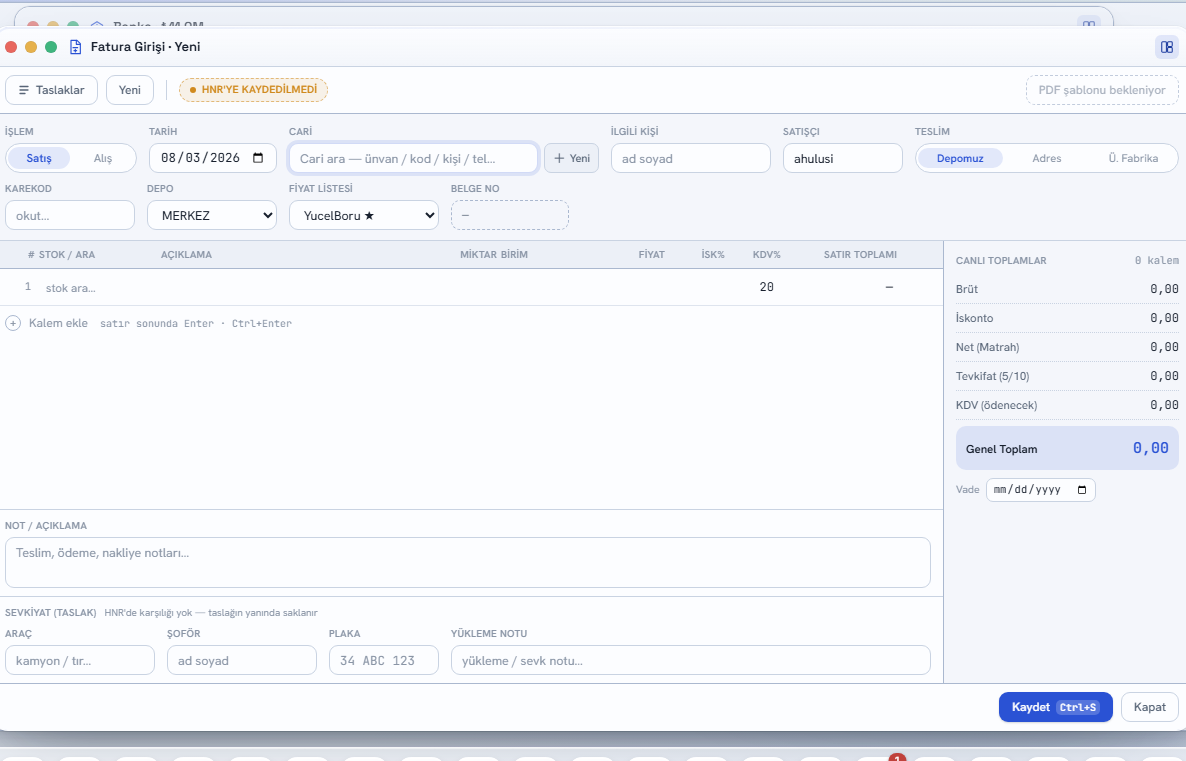The height and width of the screenshot is (761, 1186).
Task: Toggle the panel layout icon in title bar
Action: pyautogui.click(x=1166, y=47)
